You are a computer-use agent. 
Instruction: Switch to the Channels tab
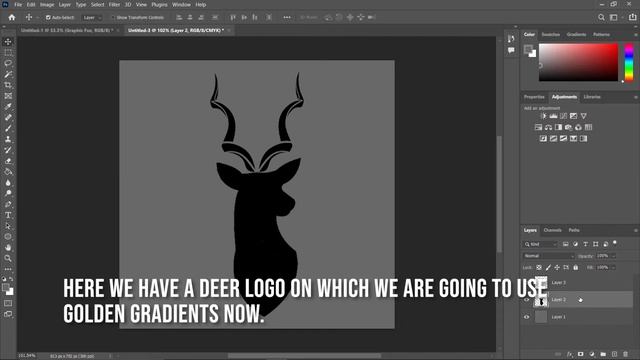553,230
